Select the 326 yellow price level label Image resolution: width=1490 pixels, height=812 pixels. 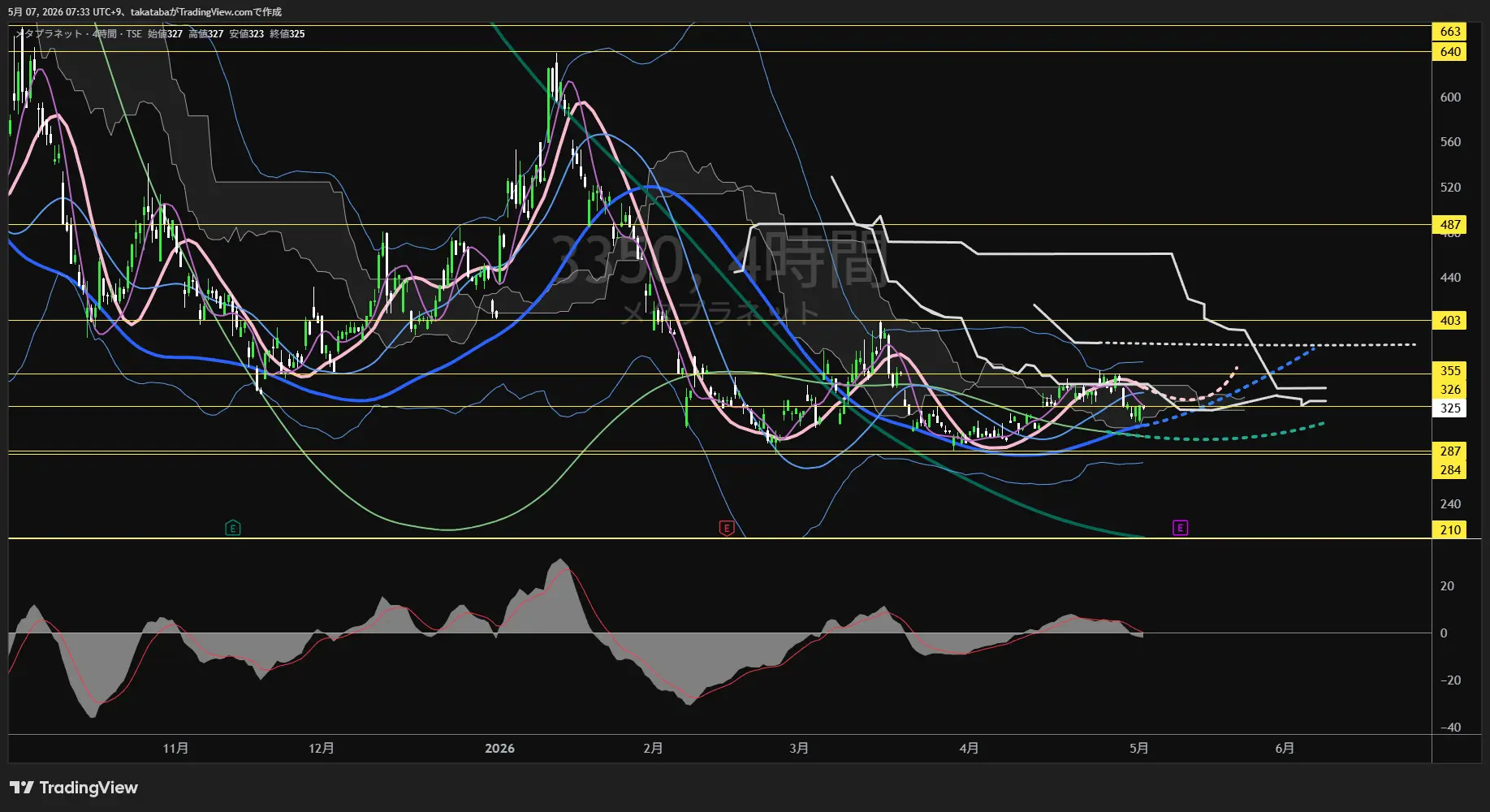coord(1449,390)
